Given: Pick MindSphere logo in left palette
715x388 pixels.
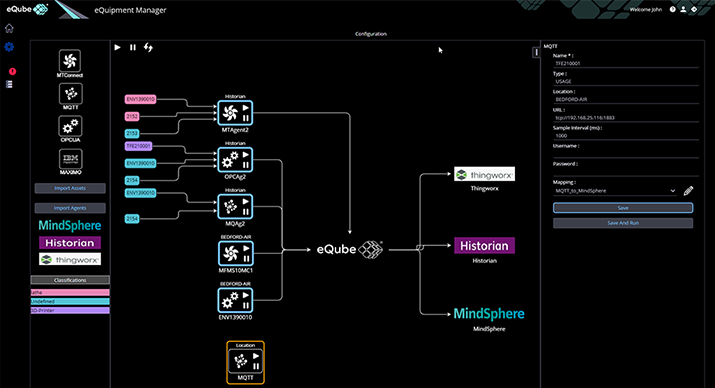Looking at the screenshot, I should (x=70, y=225).
